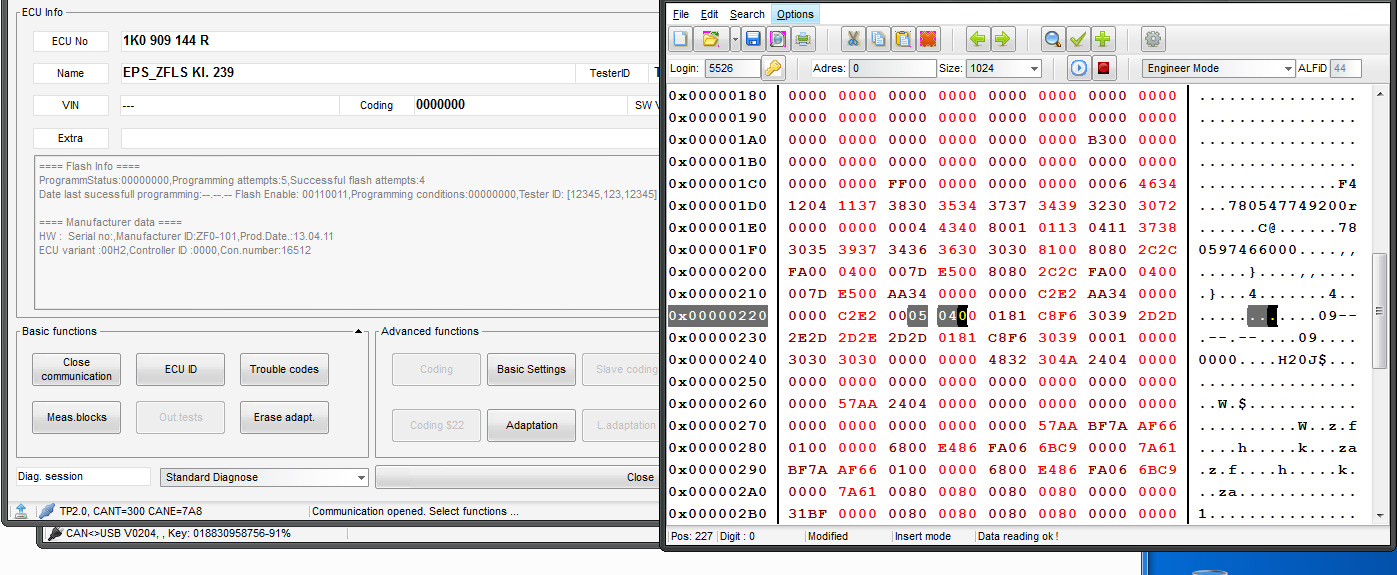Select address row 0x00000220
The height and width of the screenshot is (575, 1397).
tap(718, 316)
